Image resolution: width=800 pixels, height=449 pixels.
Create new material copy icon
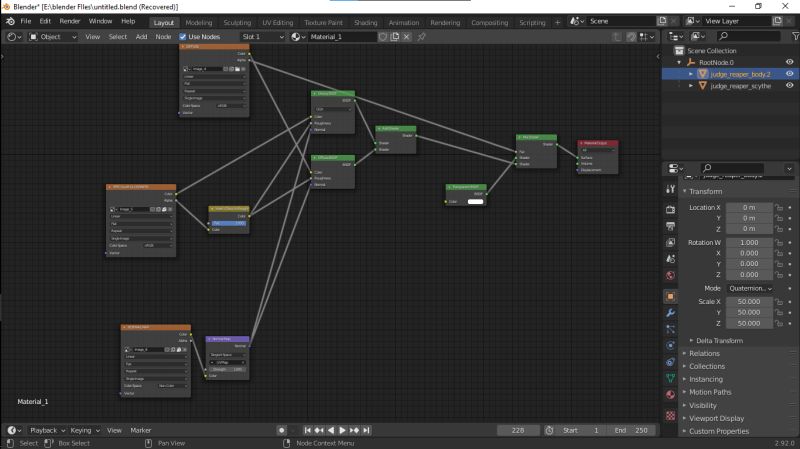coord(395,37)
